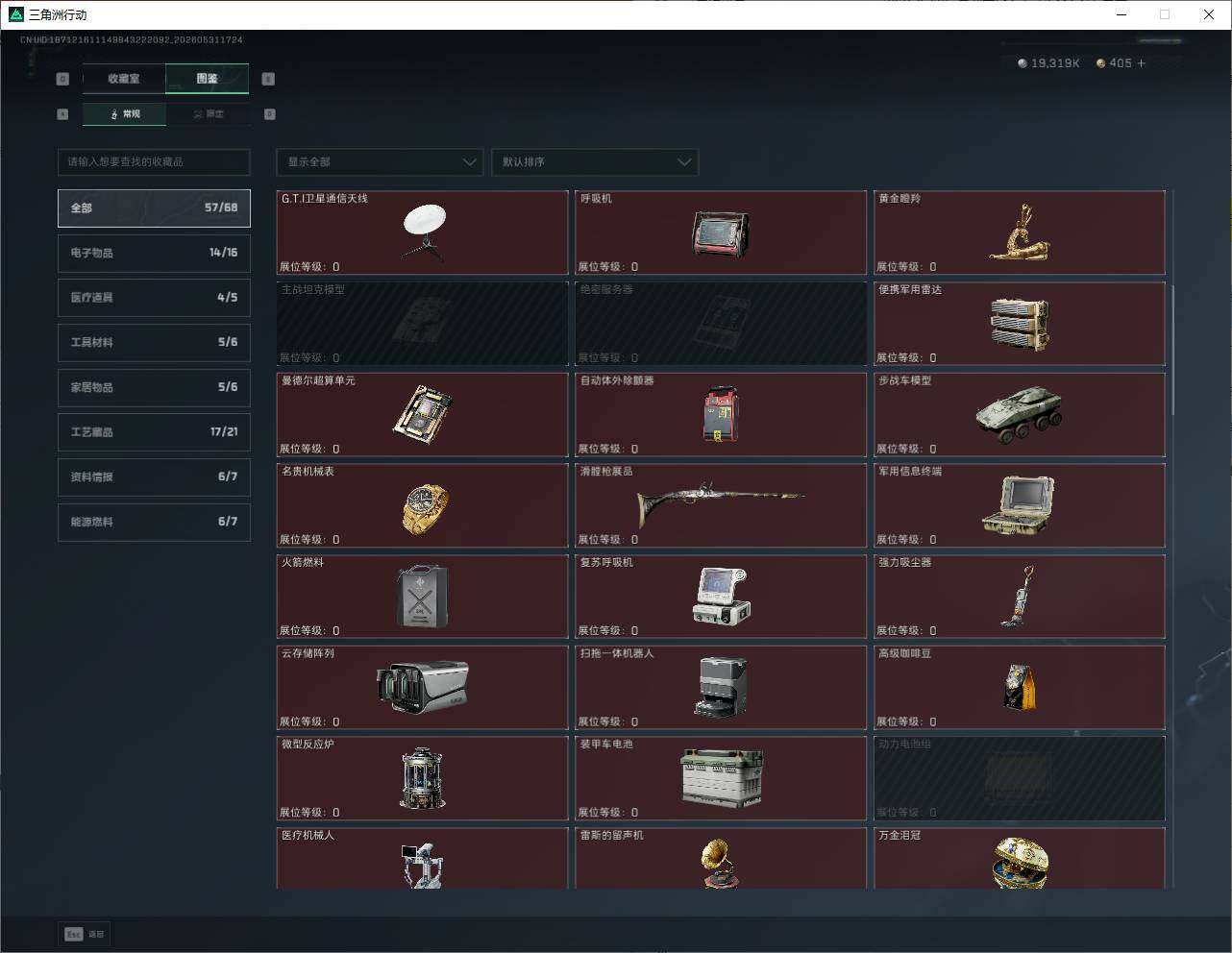Image resolution: width=1232 pixels, height=953 pixels.
Task: Click the Esc 返回 back button
Action: pyautogui.click(x=85, y=934)
